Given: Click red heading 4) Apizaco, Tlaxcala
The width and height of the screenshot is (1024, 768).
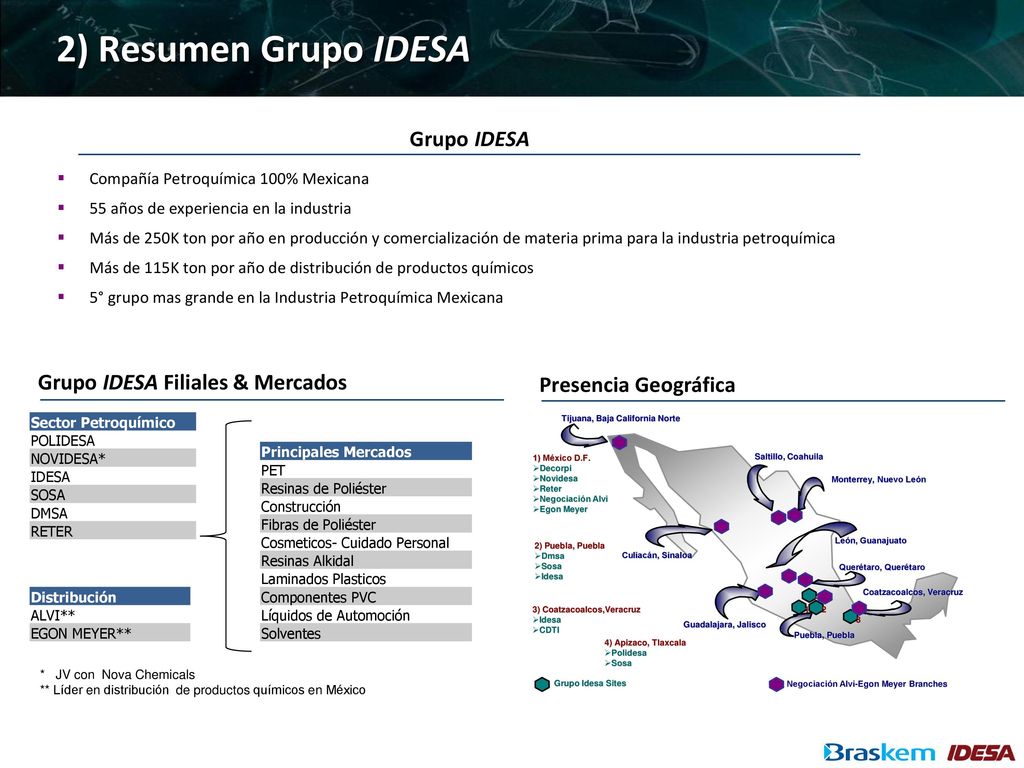Looking at the screenshot, I should 645,643.
